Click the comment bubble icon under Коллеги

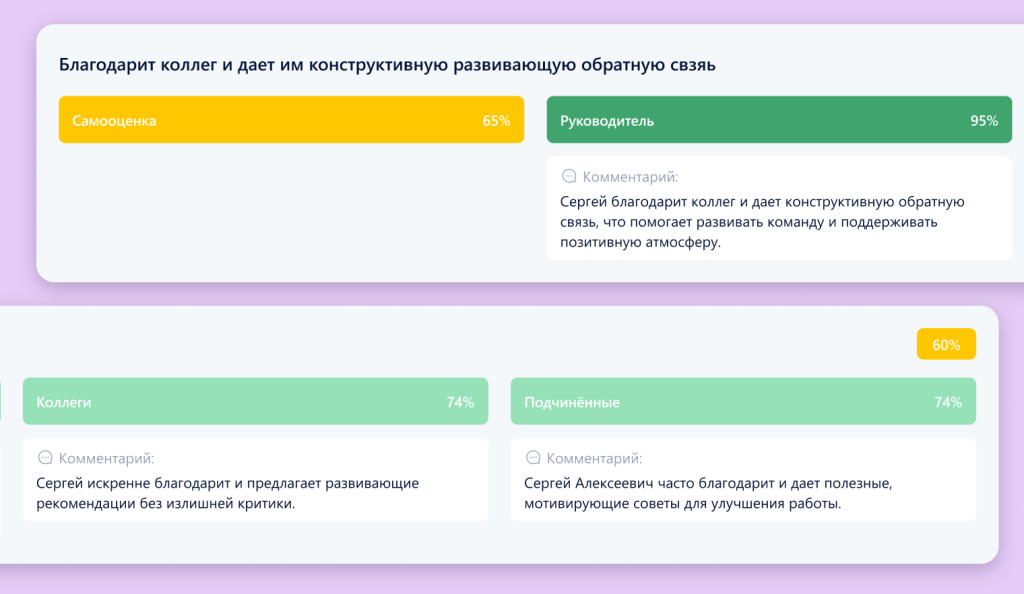pos(45,458)
